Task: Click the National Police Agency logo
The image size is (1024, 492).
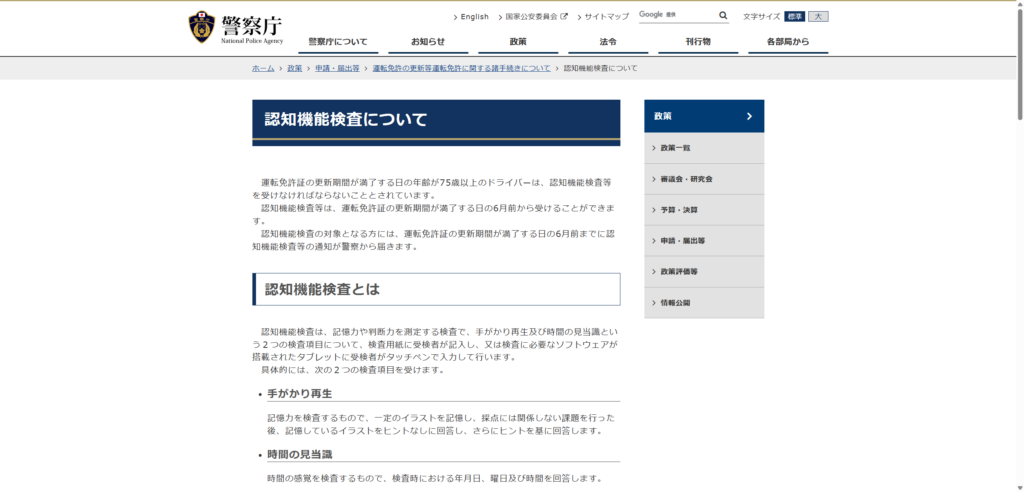Action: (x=236, y=28)
